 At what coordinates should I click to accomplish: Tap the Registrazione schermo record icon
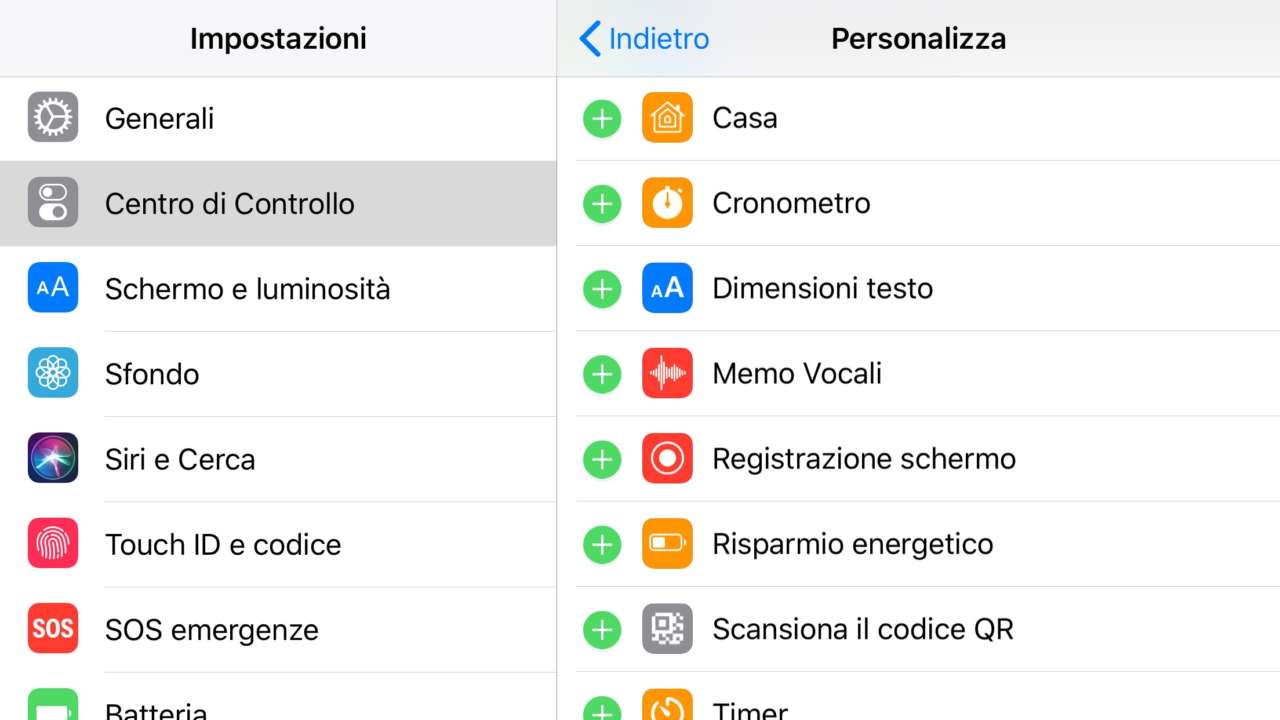click(667, 459)
